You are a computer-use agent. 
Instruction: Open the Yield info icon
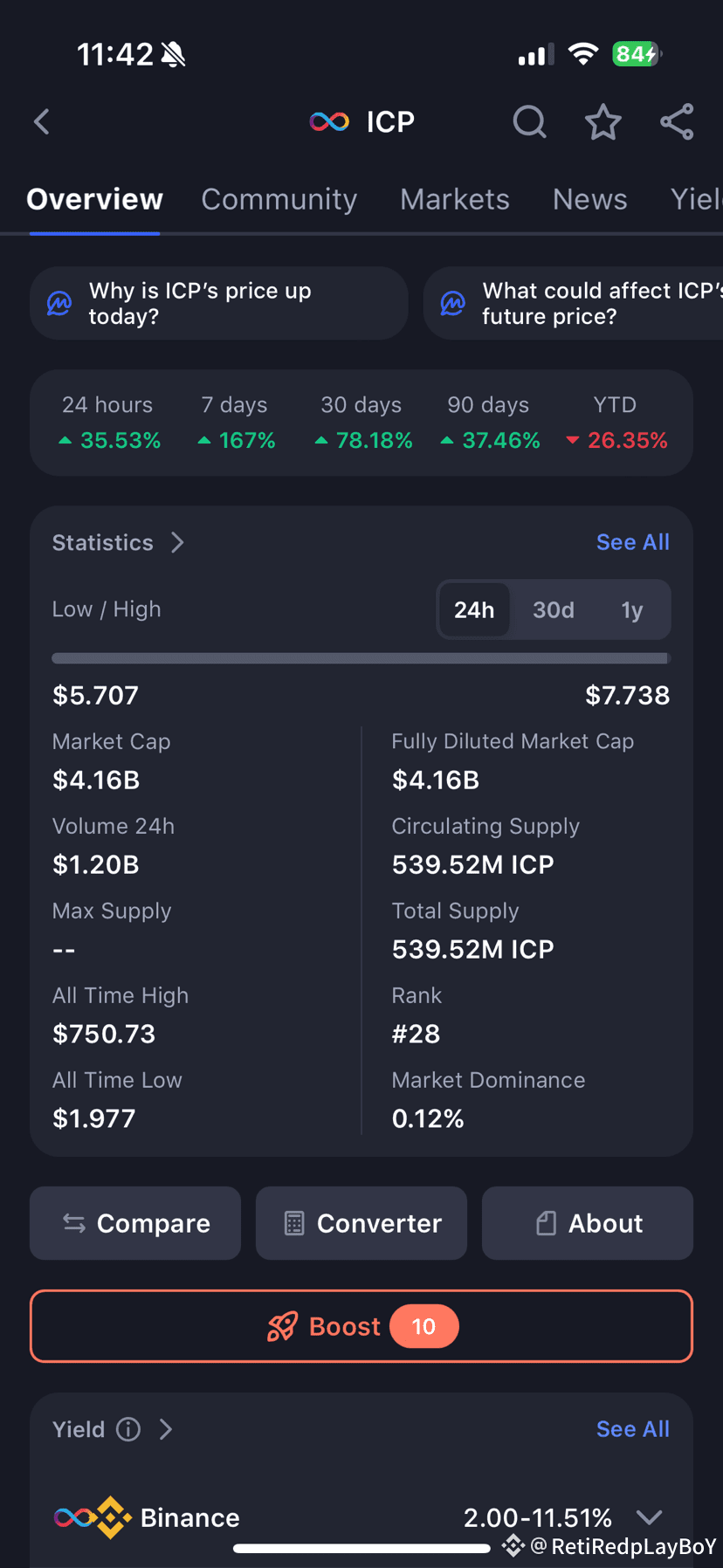(x=128, y=1429)
